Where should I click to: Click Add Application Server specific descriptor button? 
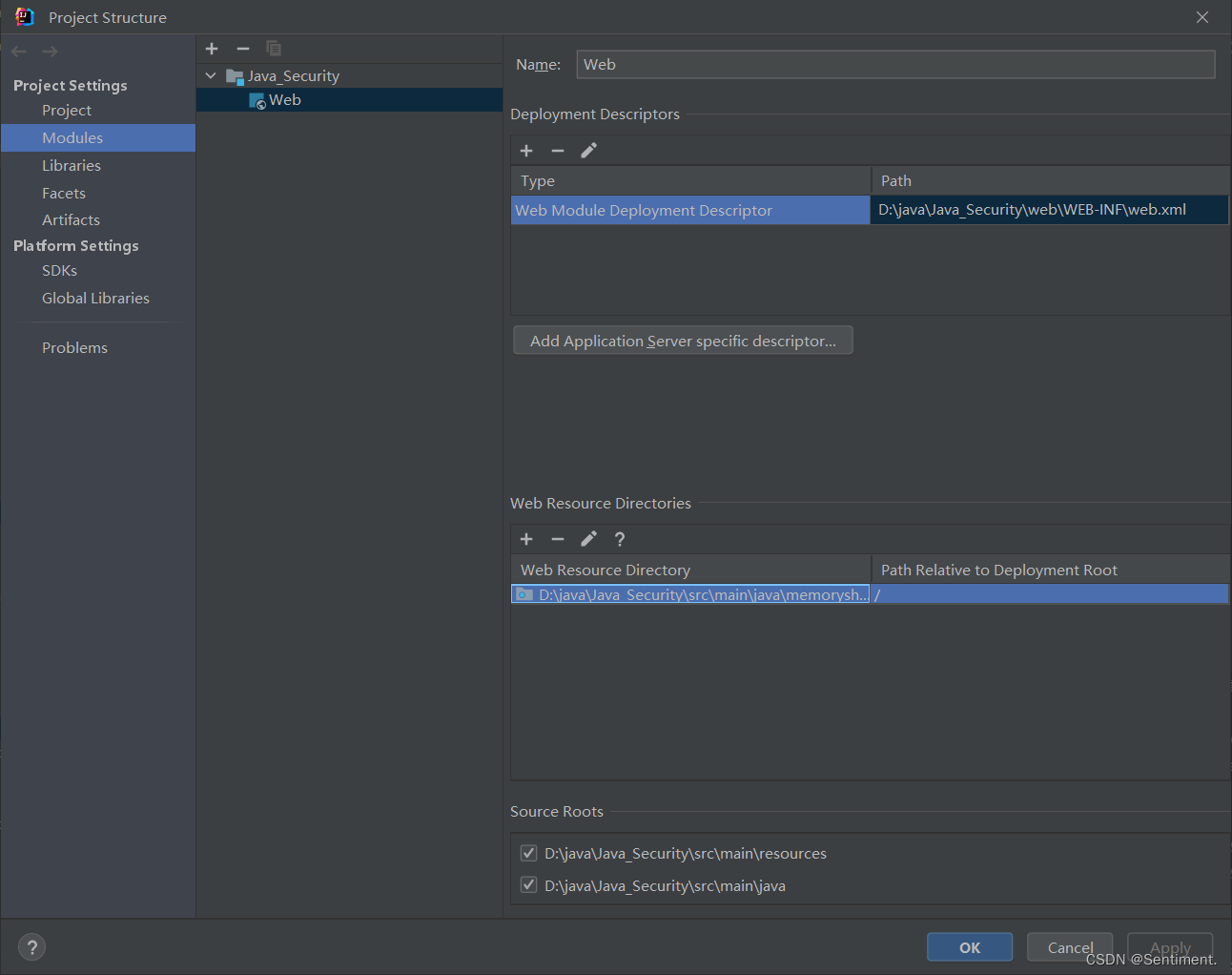[683, 341]
